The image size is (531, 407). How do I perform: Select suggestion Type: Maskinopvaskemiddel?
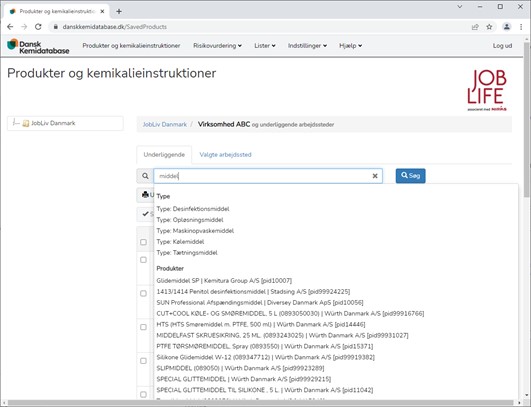click(195, 231)
